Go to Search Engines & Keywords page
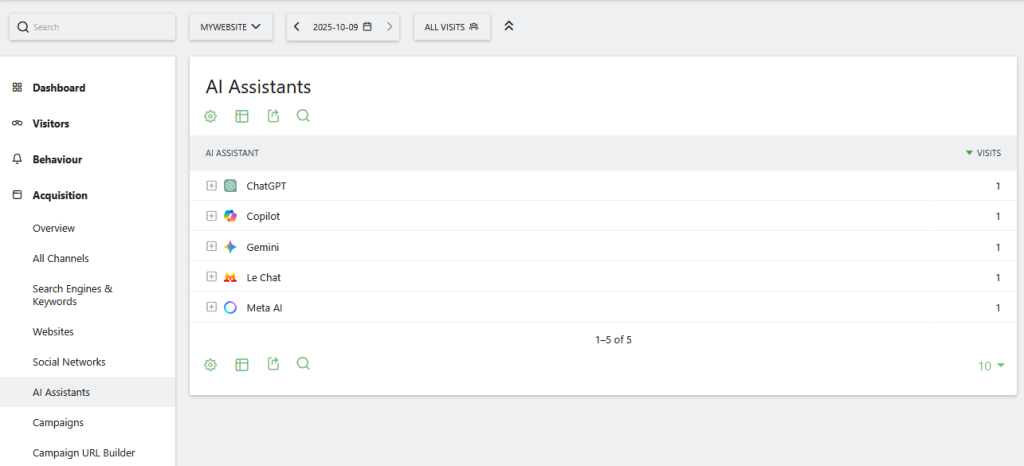This screenshot has width=1024, height=466. coord(72,295)
